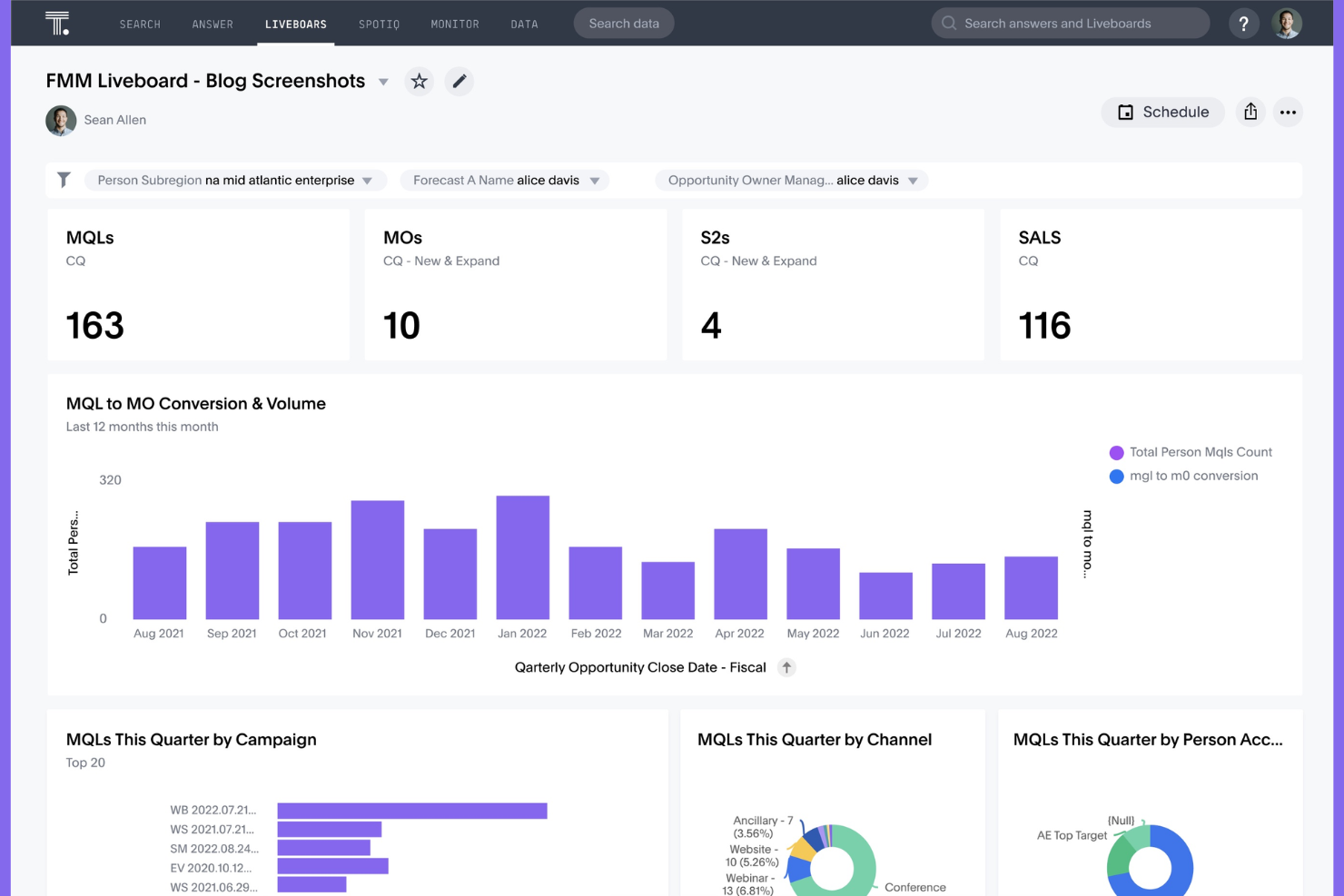Image resolution: width=1344 pixels, height=896 pixels.
Task: Click the Qarterly Opportunity Close Date axis label
Action: coord(640,667)
